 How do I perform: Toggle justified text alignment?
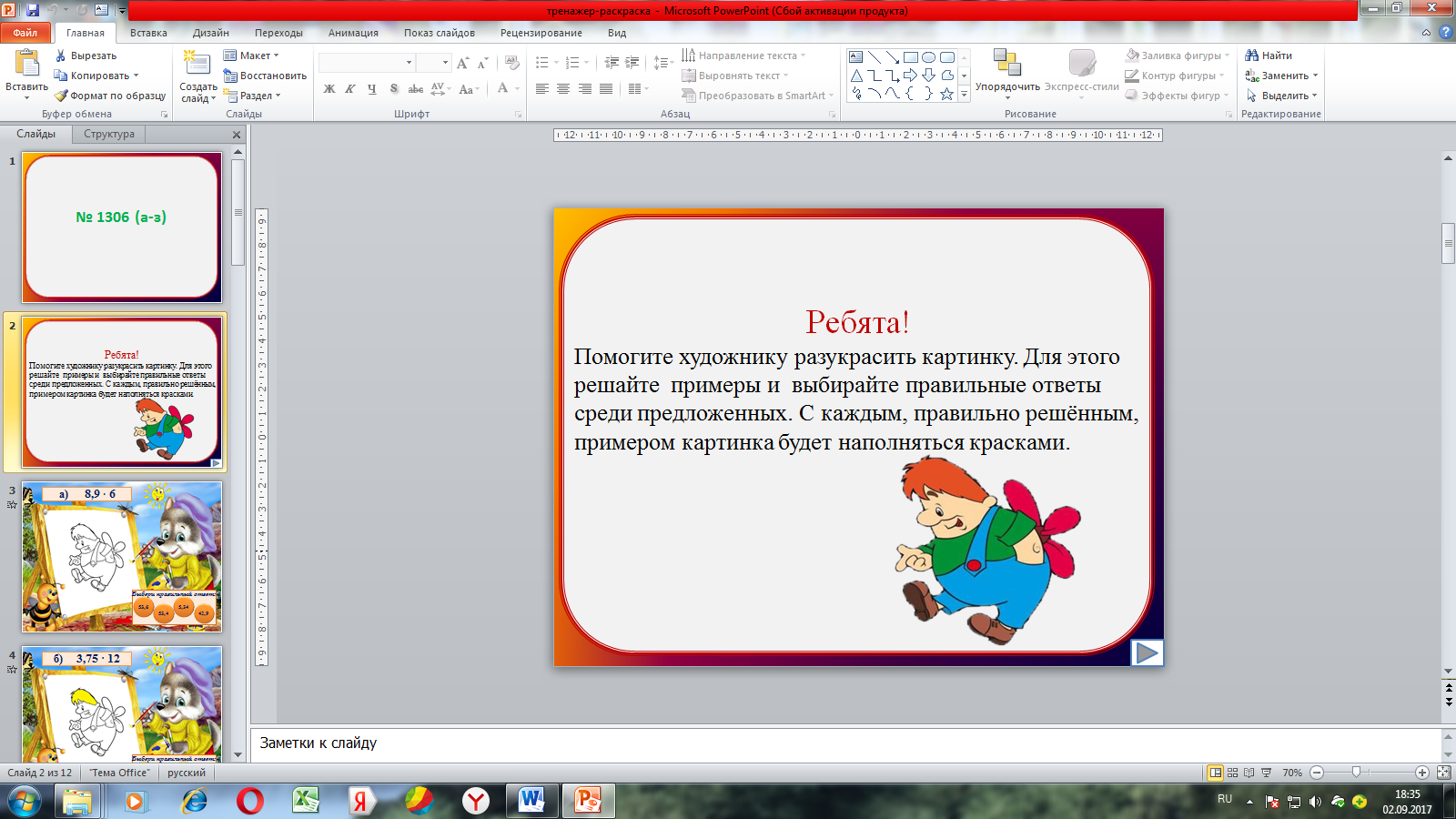pos(606,88)
